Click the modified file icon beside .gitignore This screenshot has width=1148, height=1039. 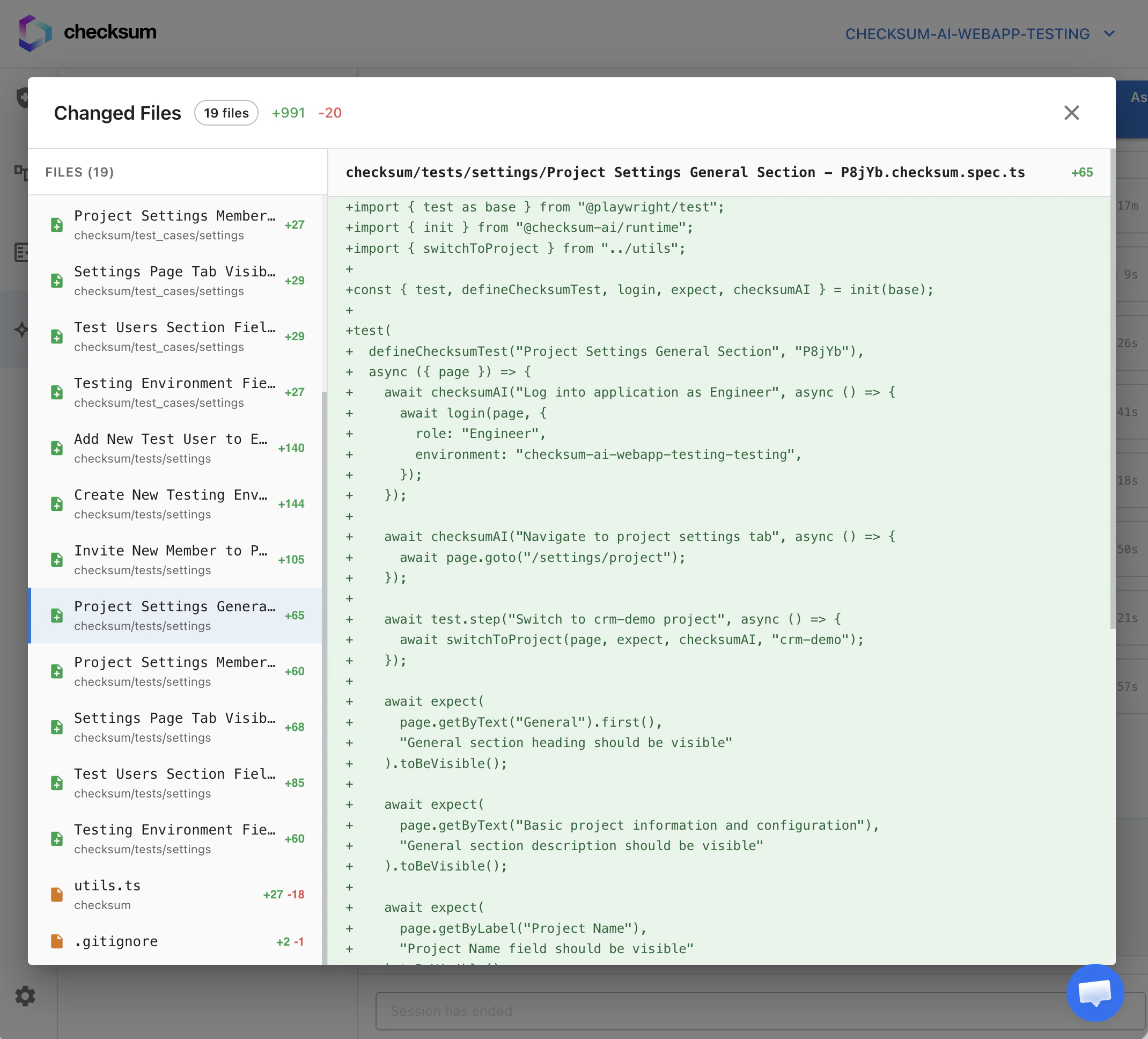point(57,941)
